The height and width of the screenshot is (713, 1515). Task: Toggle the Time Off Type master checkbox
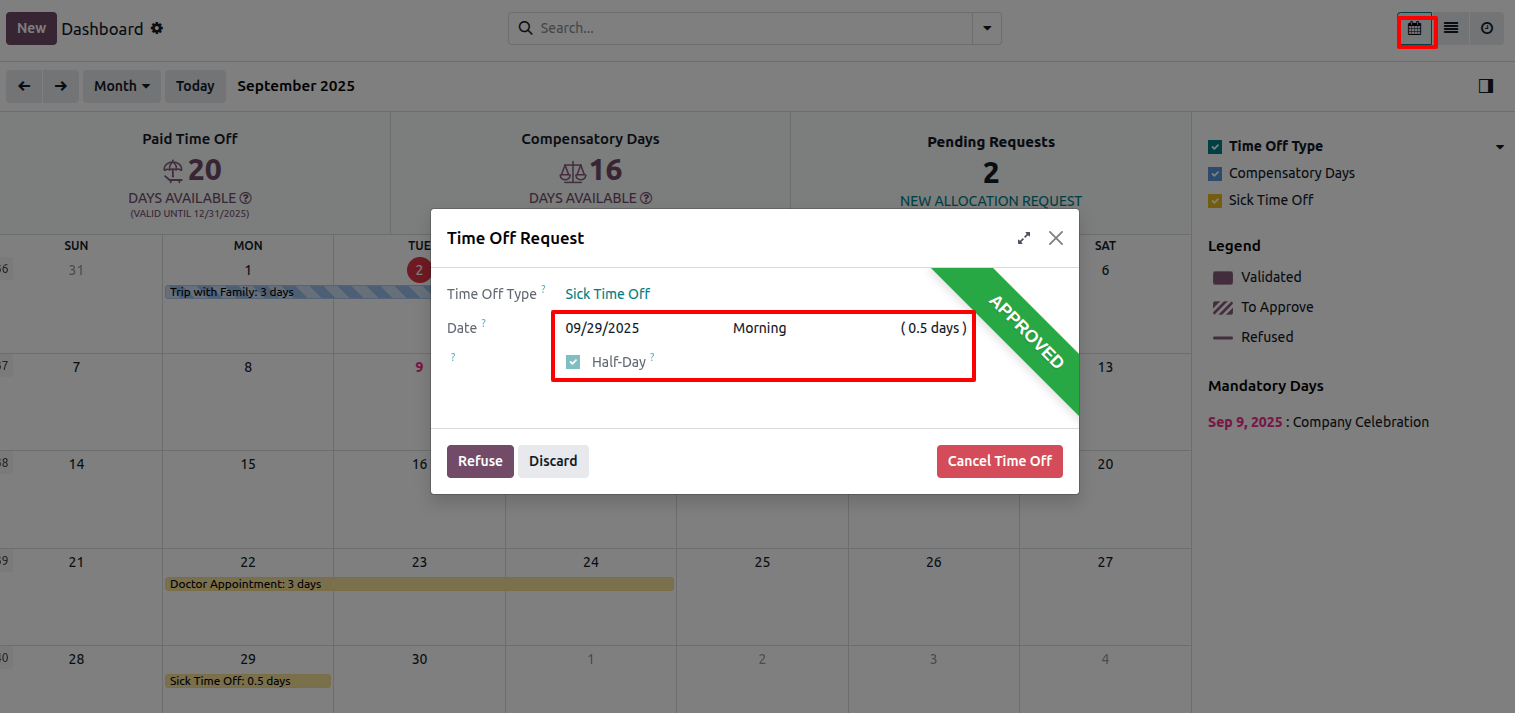point(1215,146)
